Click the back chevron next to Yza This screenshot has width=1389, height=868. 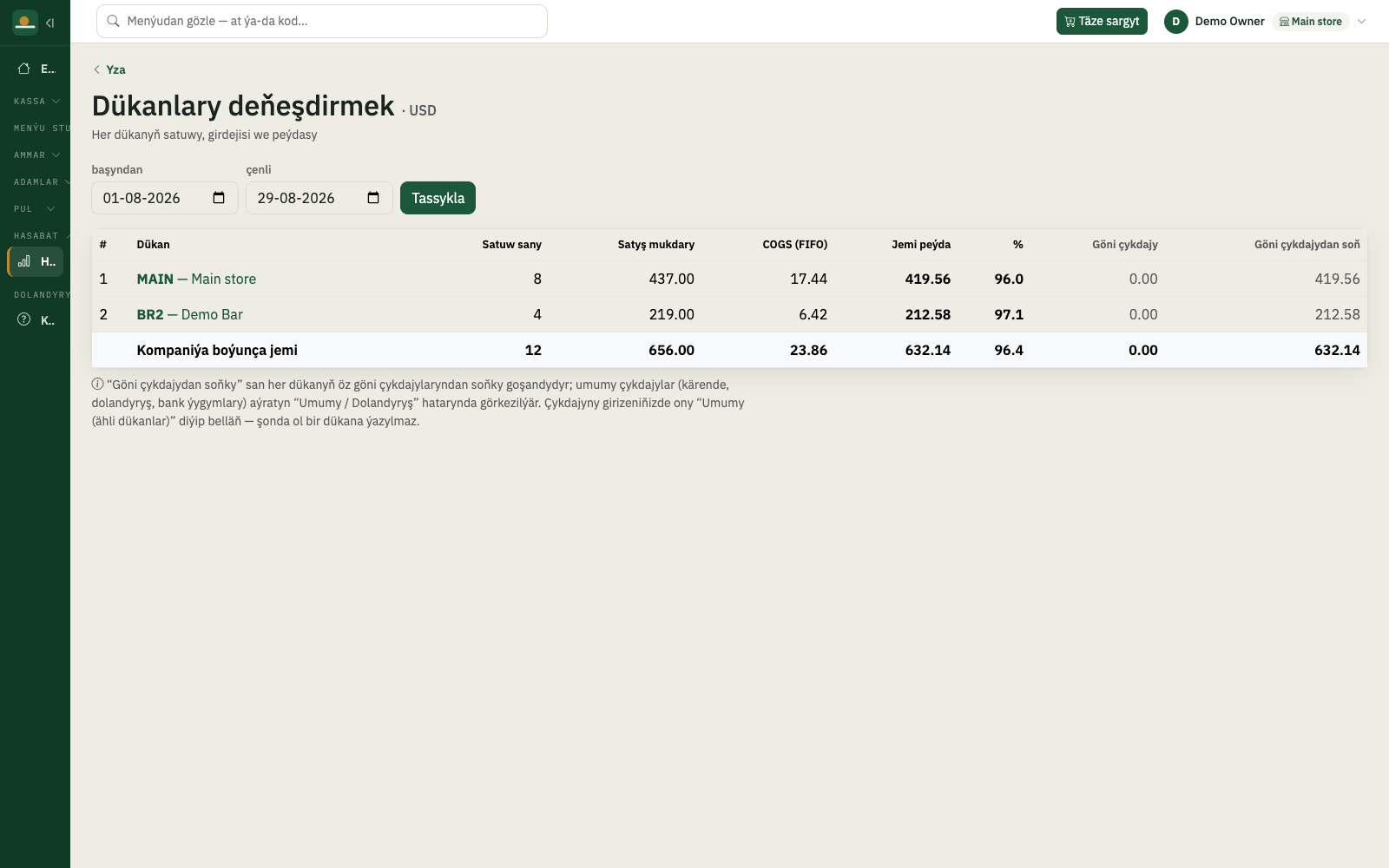coord(96,69)
